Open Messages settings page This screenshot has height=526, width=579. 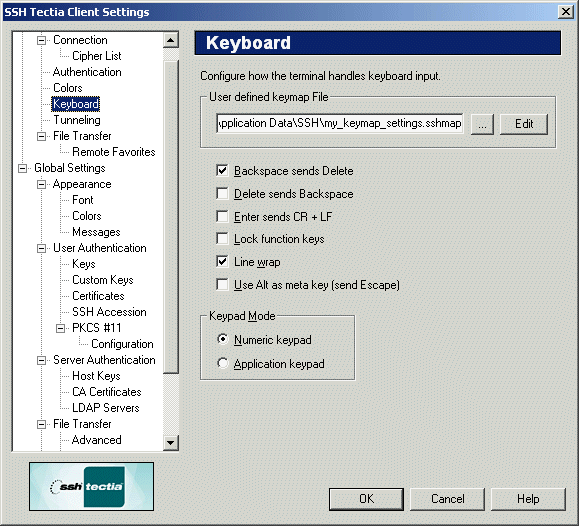(96, 232)
